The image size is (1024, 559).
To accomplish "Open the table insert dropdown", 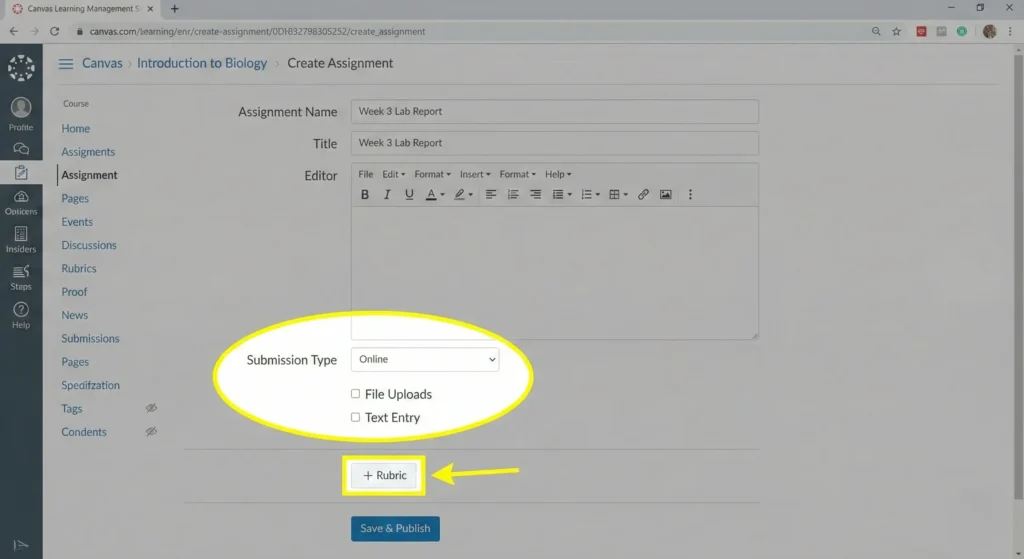I will pos(618,195).
